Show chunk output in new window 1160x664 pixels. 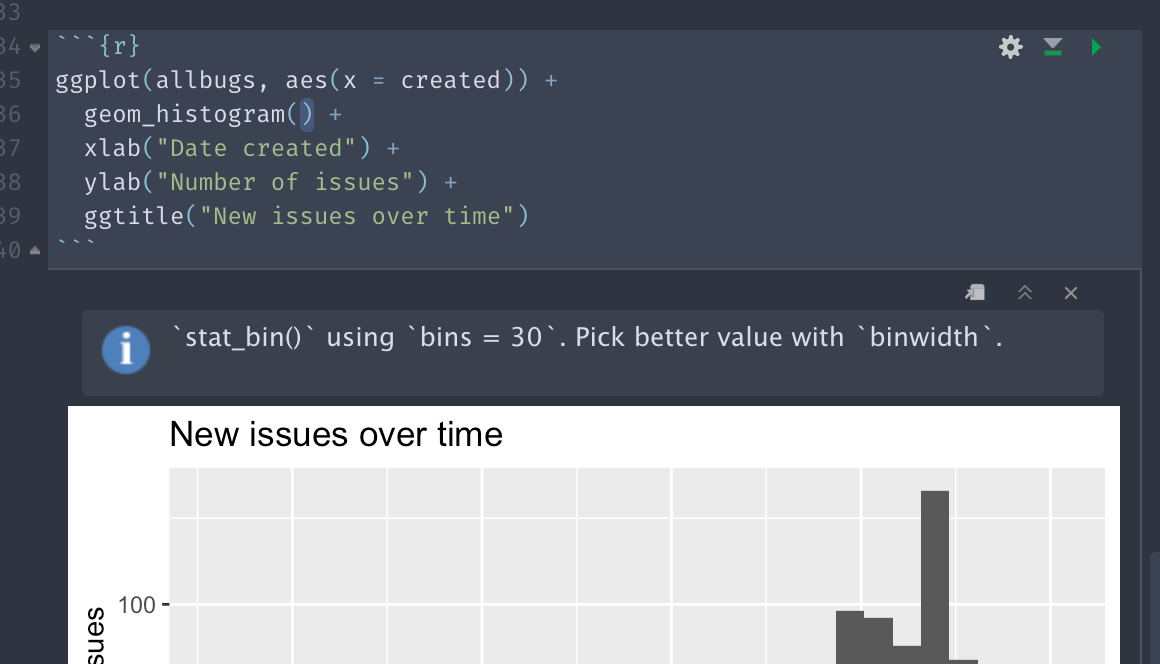pos(975,292)
